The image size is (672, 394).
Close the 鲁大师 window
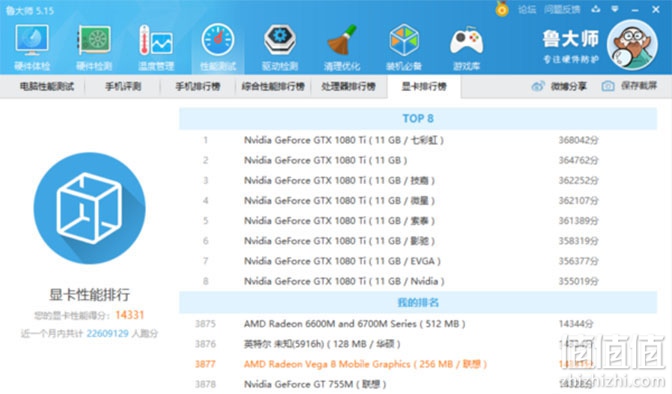point(656,9)
